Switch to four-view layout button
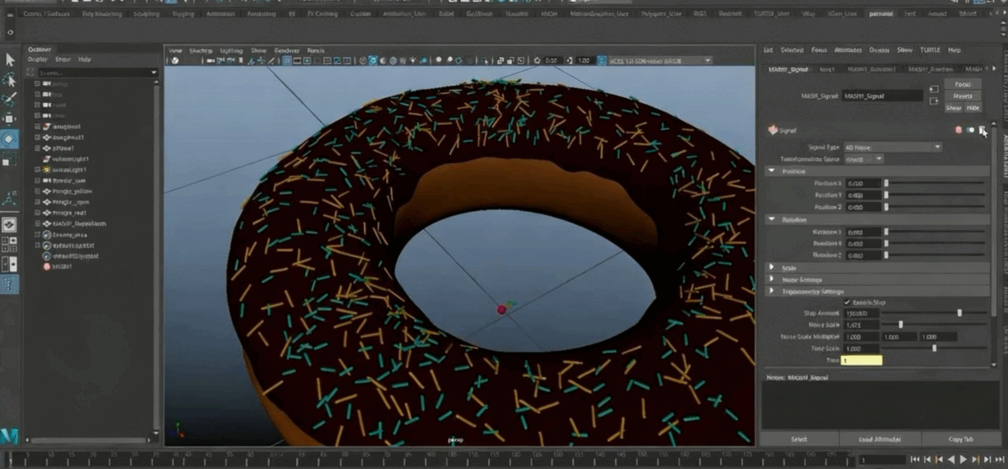This screenshot has width=1008, height=469. pos(10,244)
